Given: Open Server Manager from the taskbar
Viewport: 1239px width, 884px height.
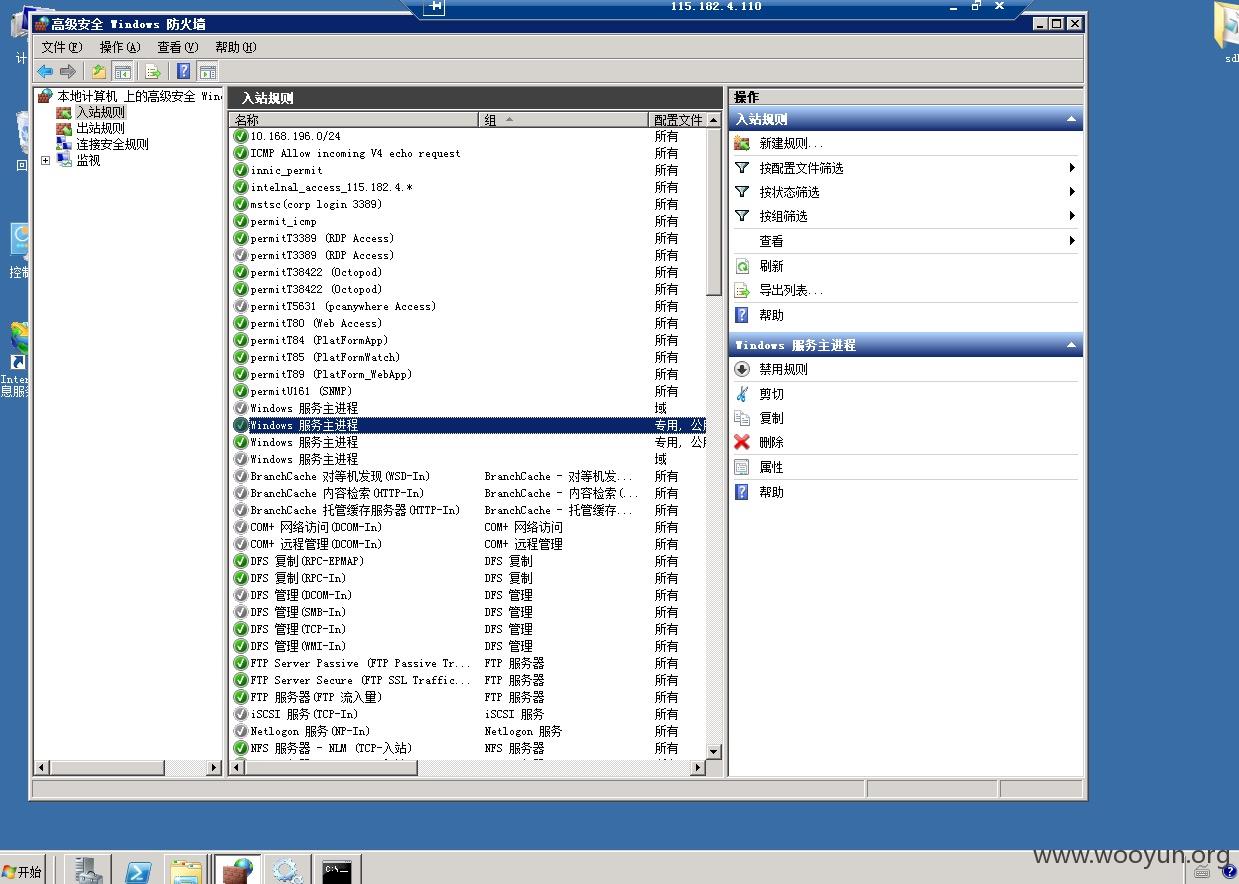Looking at the screenshot, I should coord(88,870).
